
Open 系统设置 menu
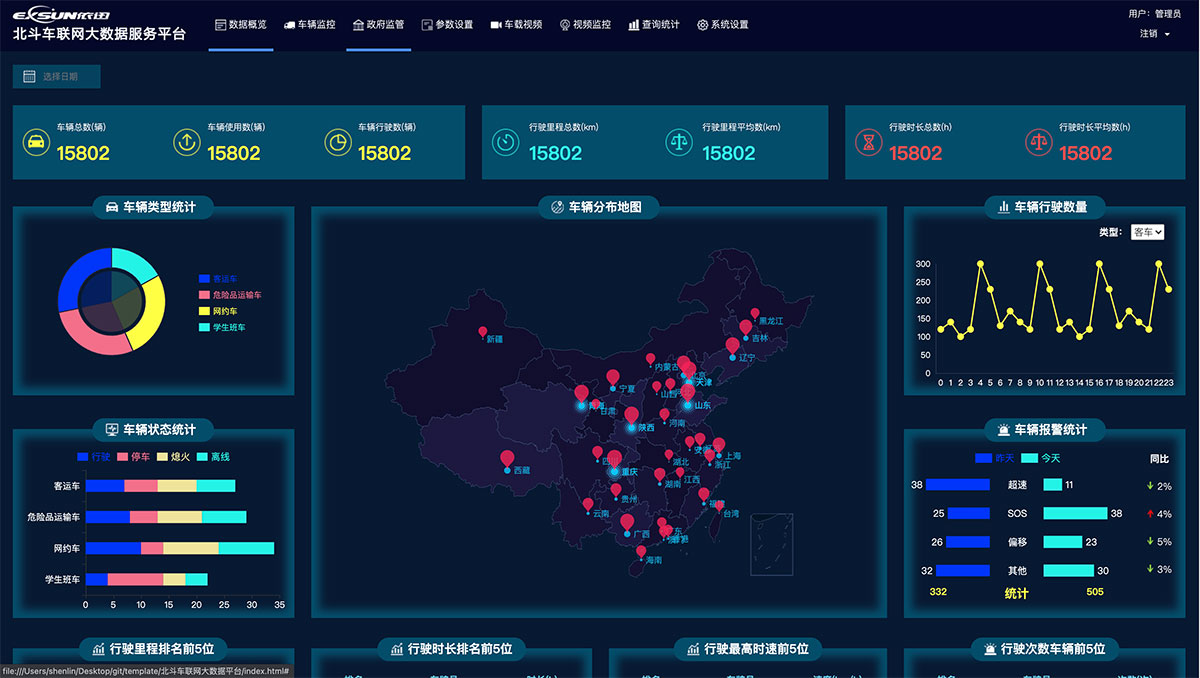pyautogui.click(x=722, y=24)
